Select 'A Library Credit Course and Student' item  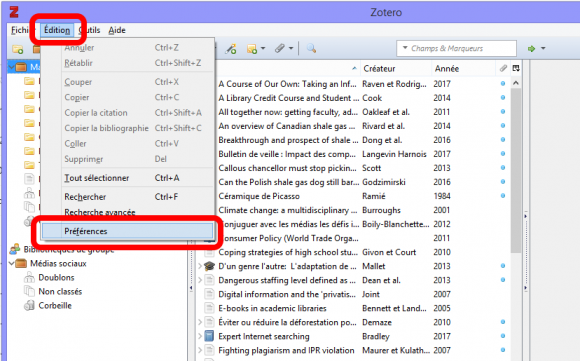point(288,98)
